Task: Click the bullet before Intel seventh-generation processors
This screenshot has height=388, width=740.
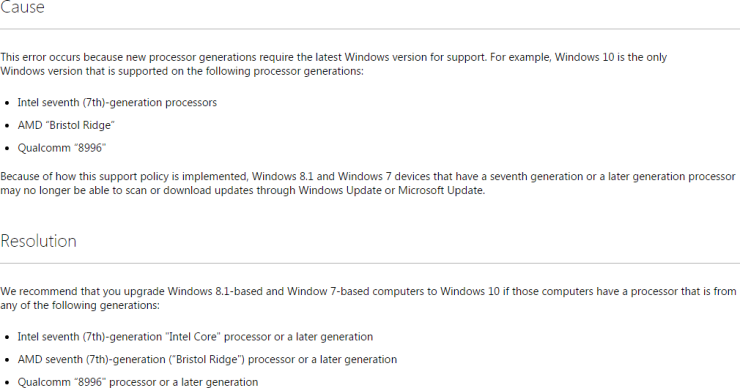Action: point(7,103)
